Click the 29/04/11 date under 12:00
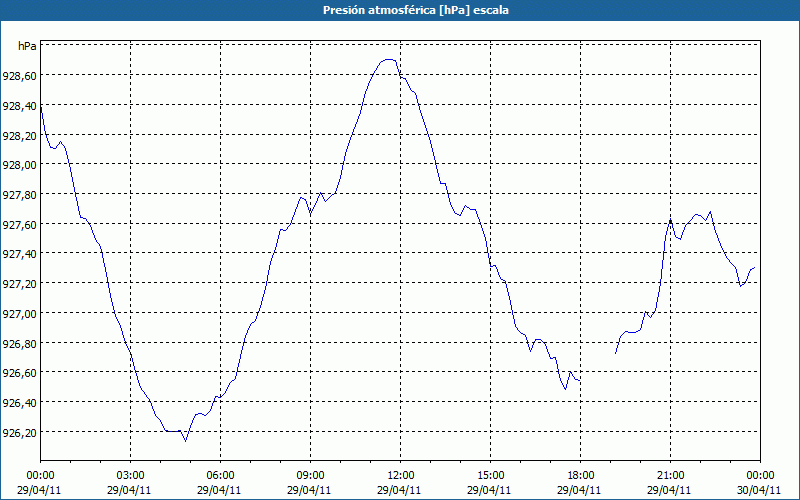Screen dimensions: 800x500 coord(399,490)
